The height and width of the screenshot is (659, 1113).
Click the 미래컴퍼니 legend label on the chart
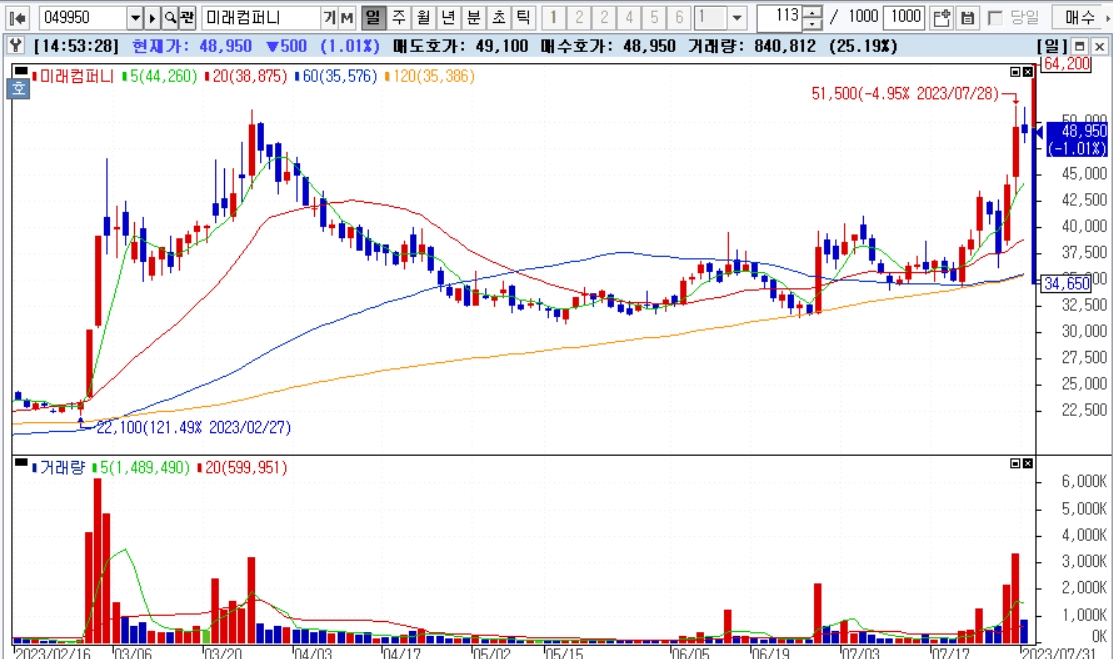pyautogui.click(x=76, y=77)
